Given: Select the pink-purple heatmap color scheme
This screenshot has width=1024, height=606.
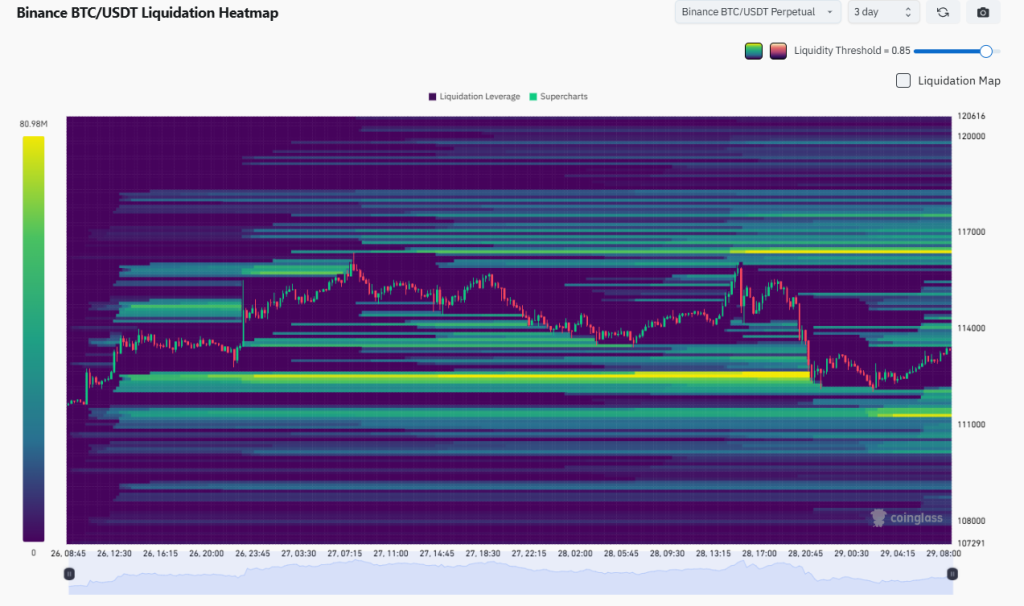Looking at the screenshot, I should (x=778, y=51).
